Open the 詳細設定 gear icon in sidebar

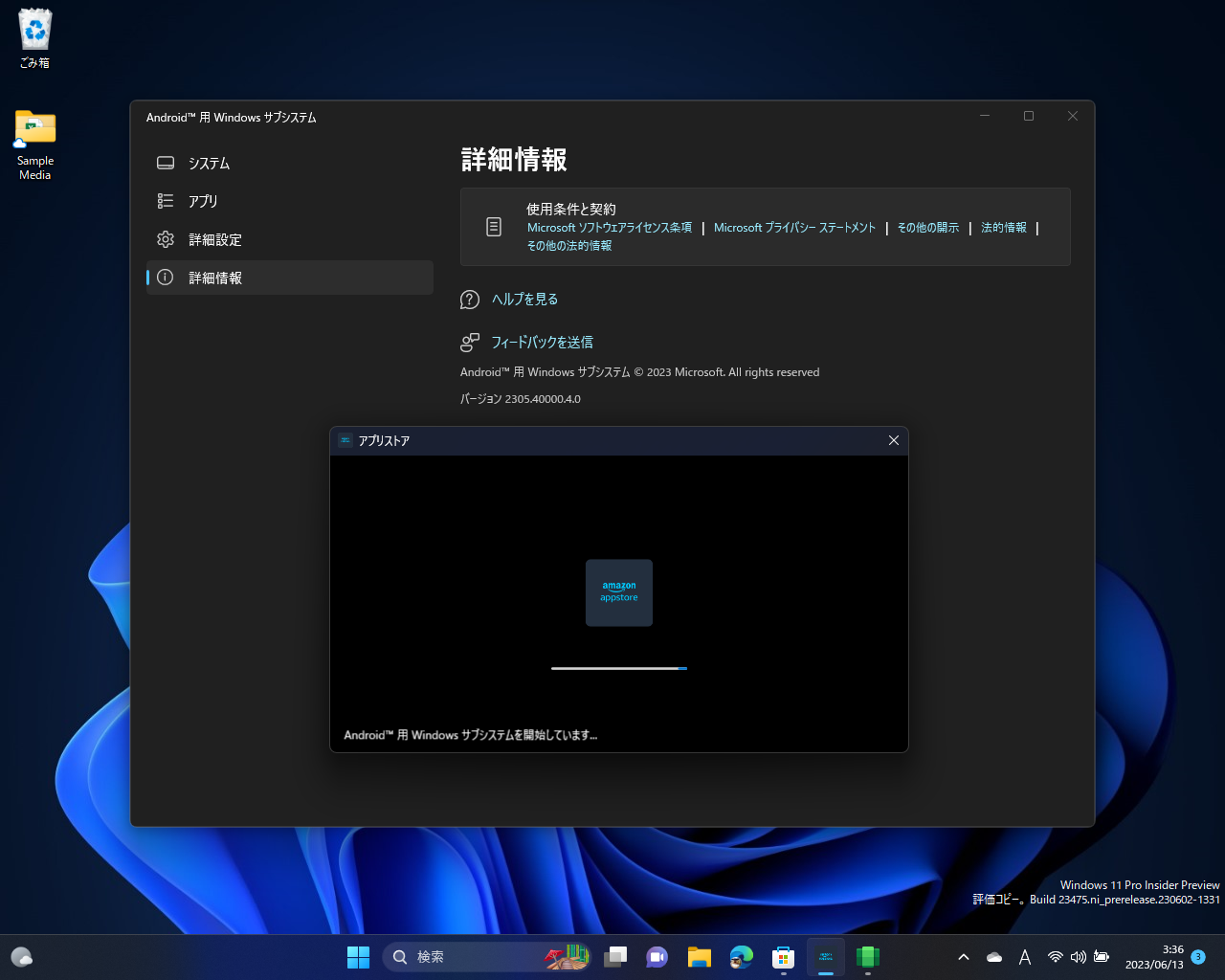(x=166, y=239)
